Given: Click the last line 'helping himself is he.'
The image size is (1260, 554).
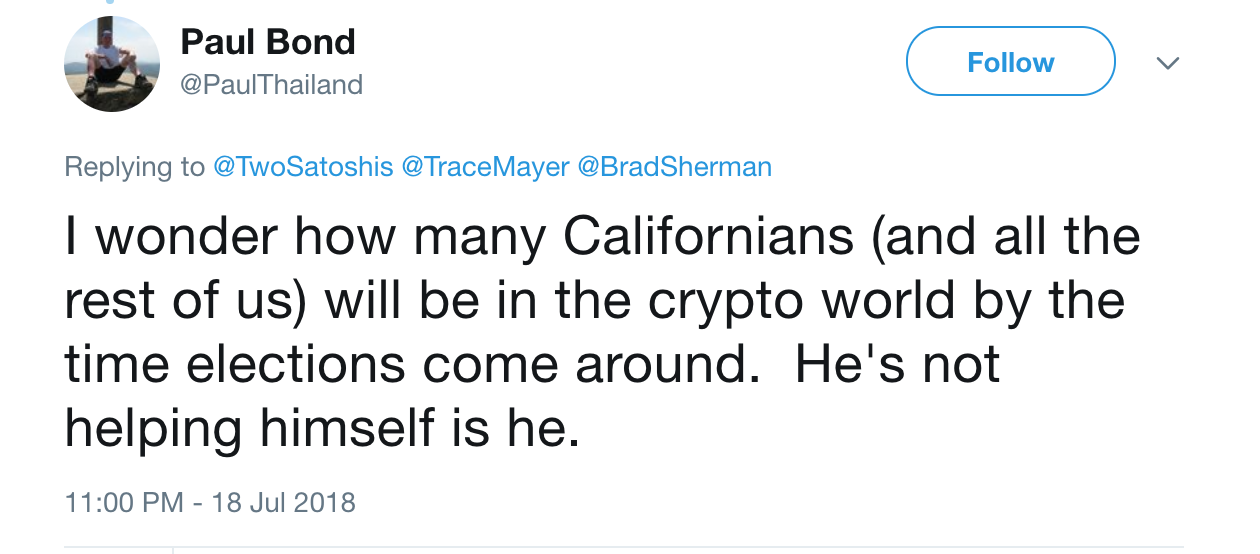Looking at the screenshot, I should pyautogui.click(x=322, y=427).
